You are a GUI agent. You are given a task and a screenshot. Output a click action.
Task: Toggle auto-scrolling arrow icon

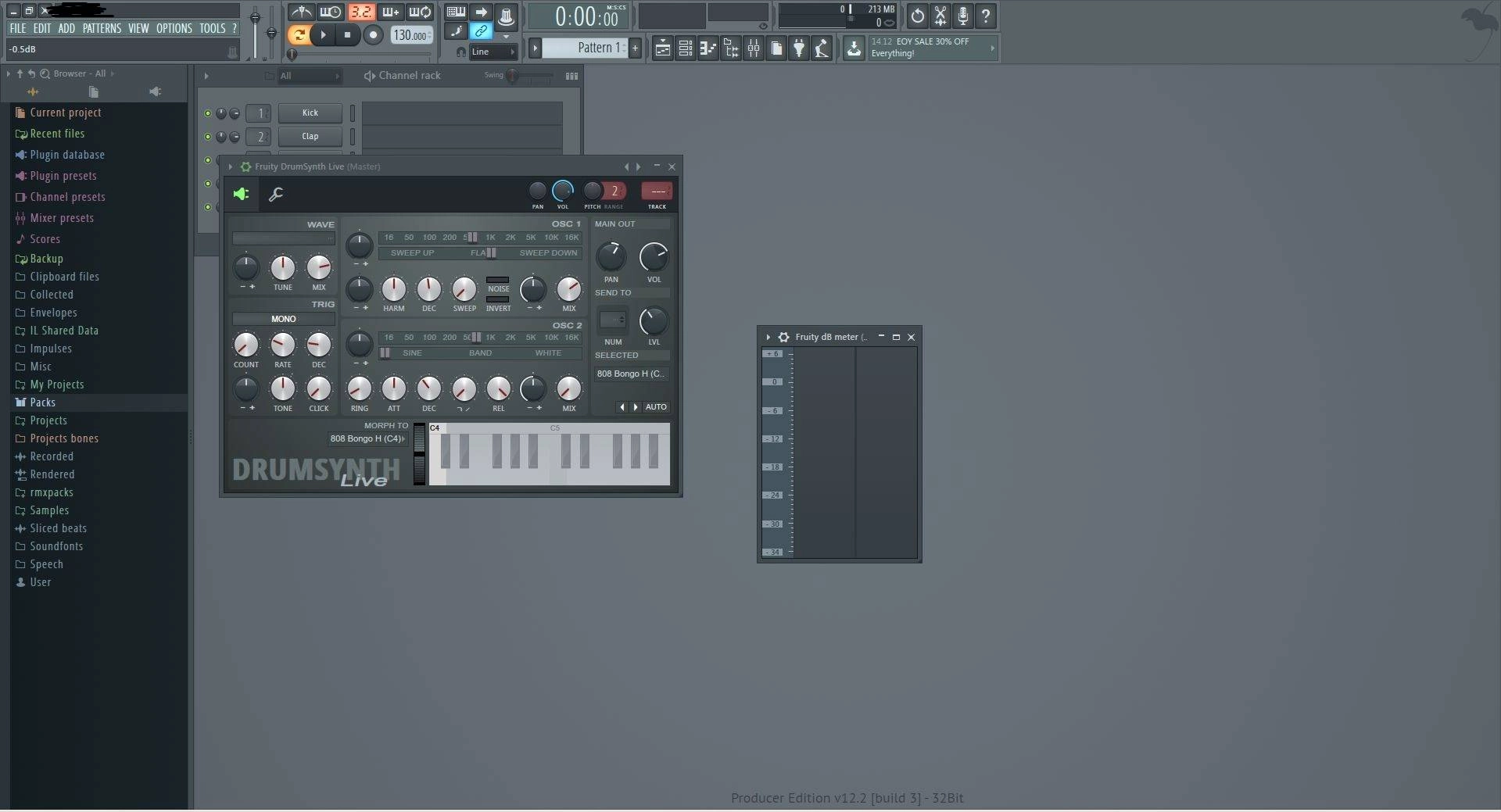(x=481, y=13)
